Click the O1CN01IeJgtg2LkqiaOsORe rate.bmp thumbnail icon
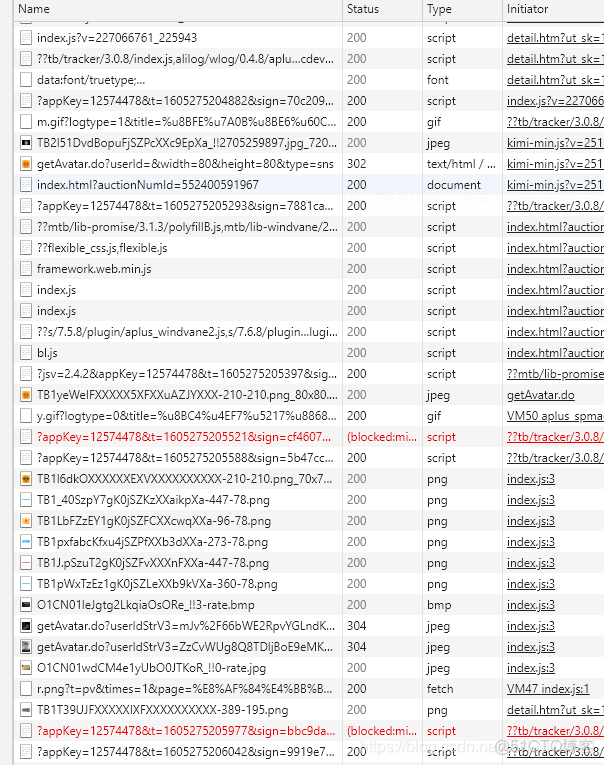604x765 pixels. [x=26, y=604]
